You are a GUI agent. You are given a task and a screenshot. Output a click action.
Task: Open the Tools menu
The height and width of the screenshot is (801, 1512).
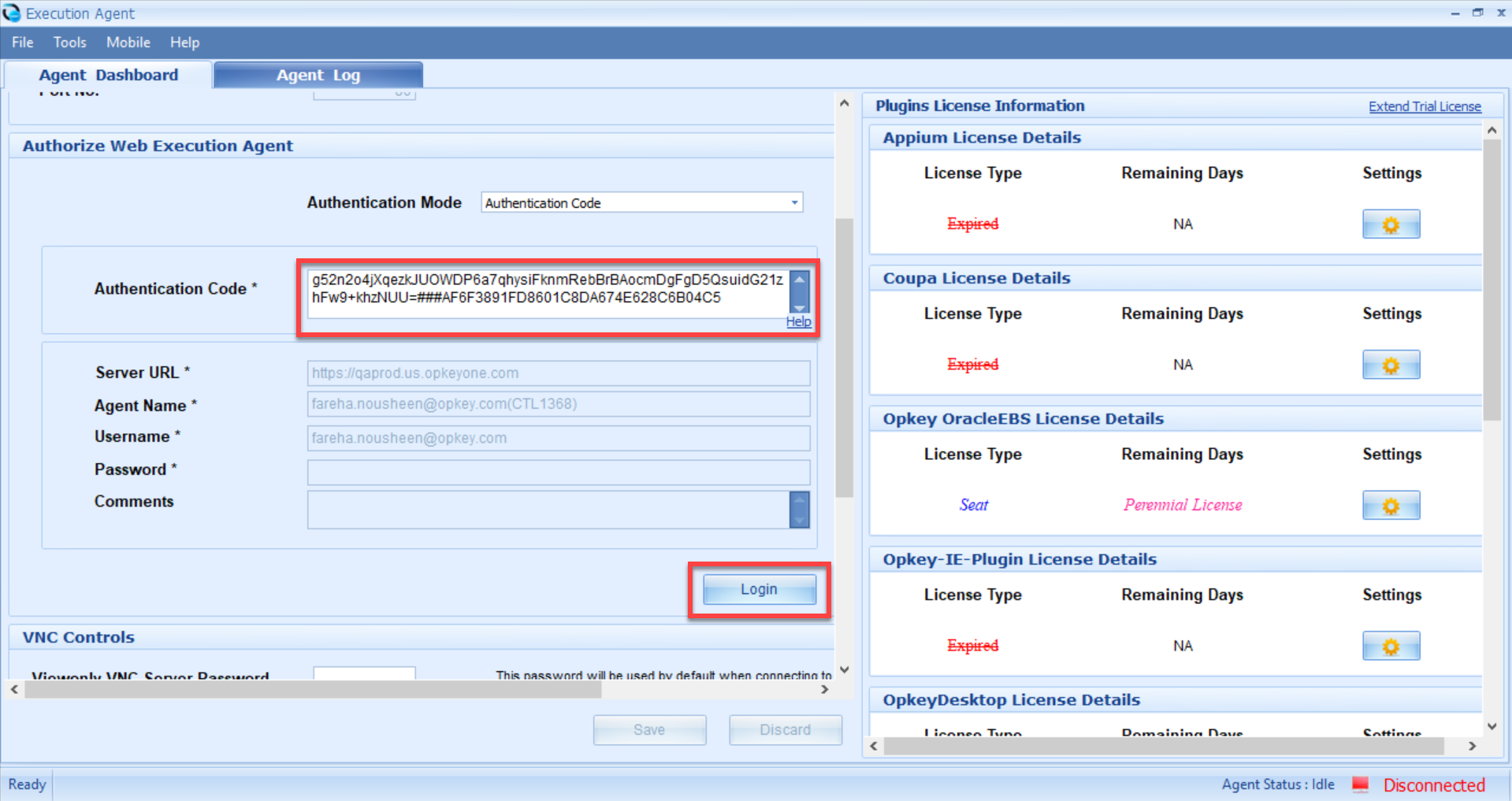click(70, 43)
